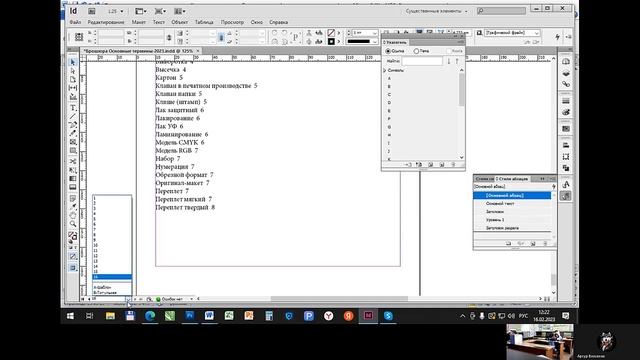Click the horizontal document scrollbar
640x360 pixels.
tap(339, 299)
